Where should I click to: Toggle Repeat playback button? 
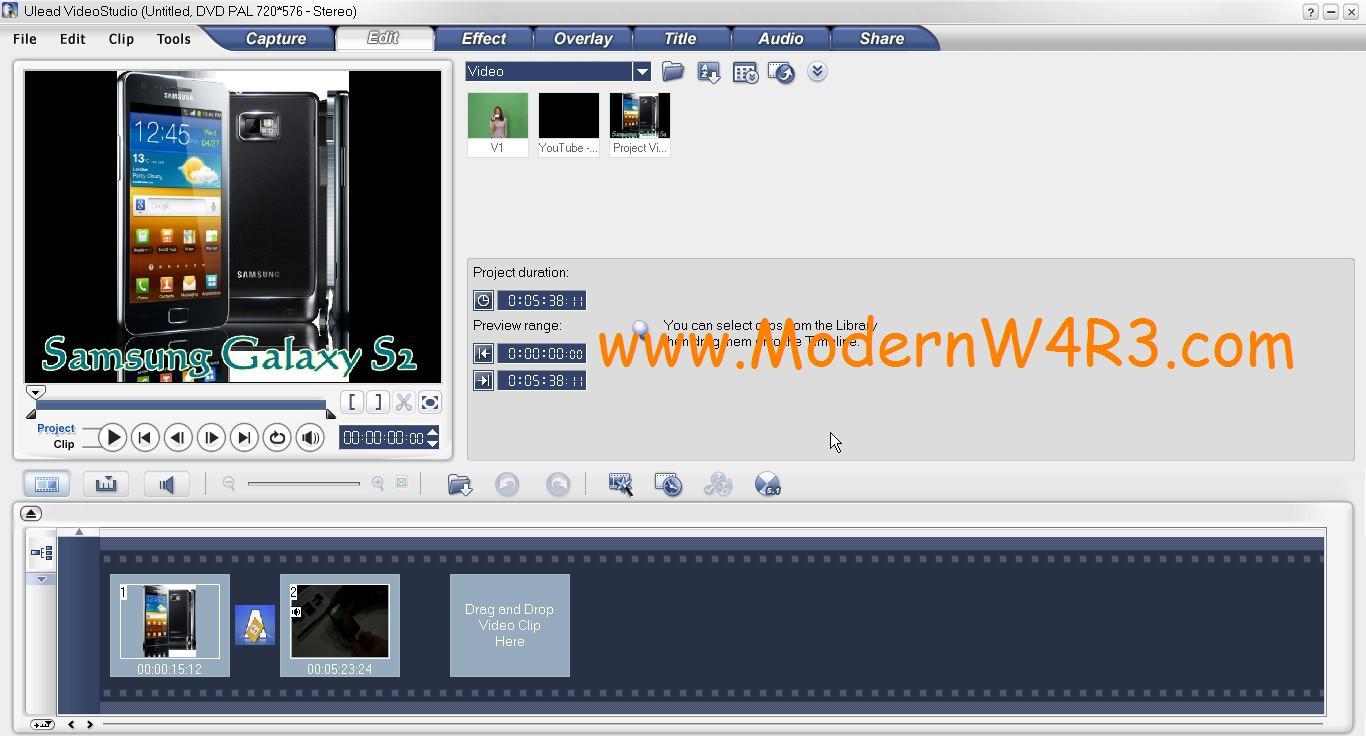(277, 438)
